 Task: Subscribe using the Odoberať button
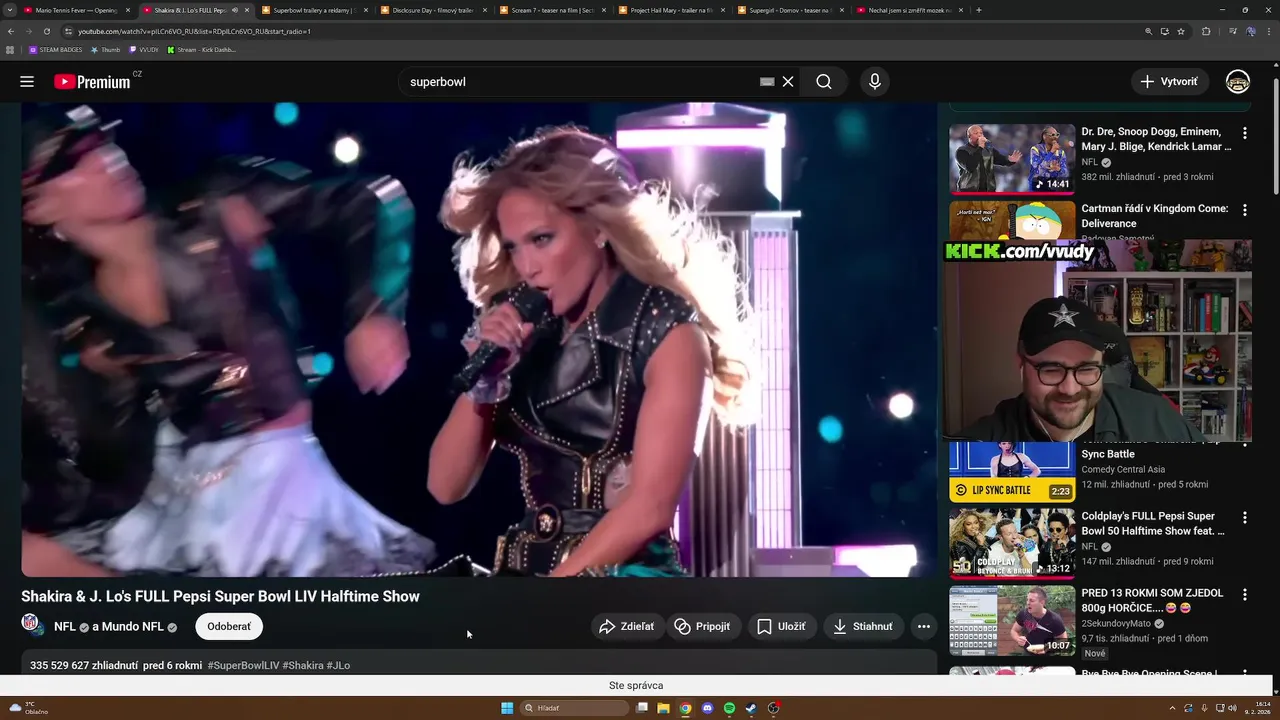tap(229, 627)
